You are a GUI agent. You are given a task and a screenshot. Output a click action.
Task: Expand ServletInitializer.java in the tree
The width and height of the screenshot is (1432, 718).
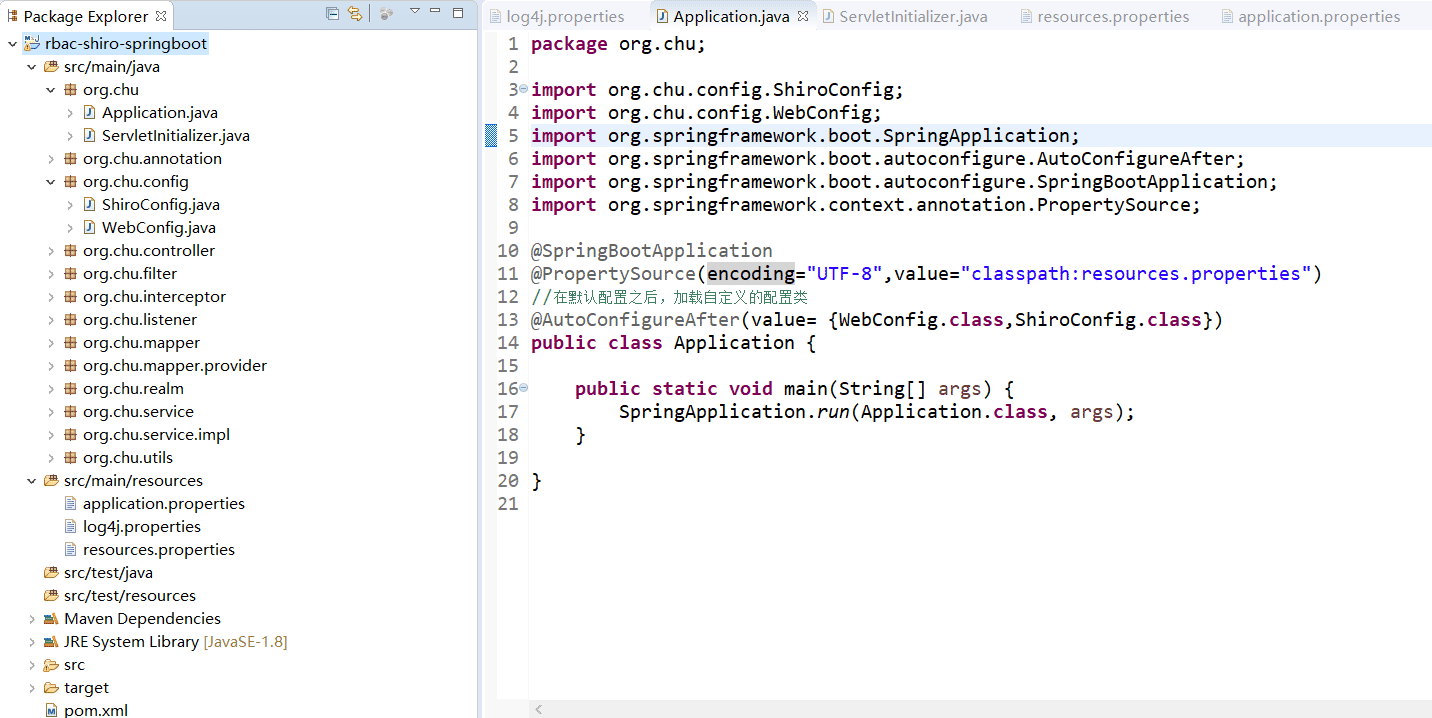[69, 136]
